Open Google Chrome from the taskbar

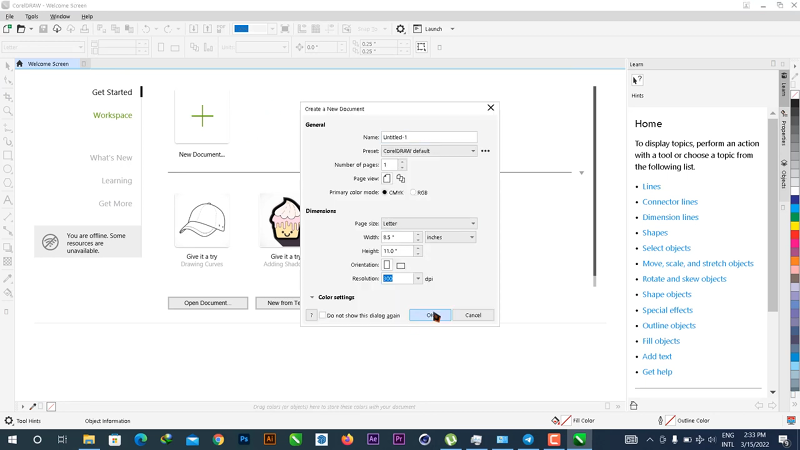pos(218,439)
